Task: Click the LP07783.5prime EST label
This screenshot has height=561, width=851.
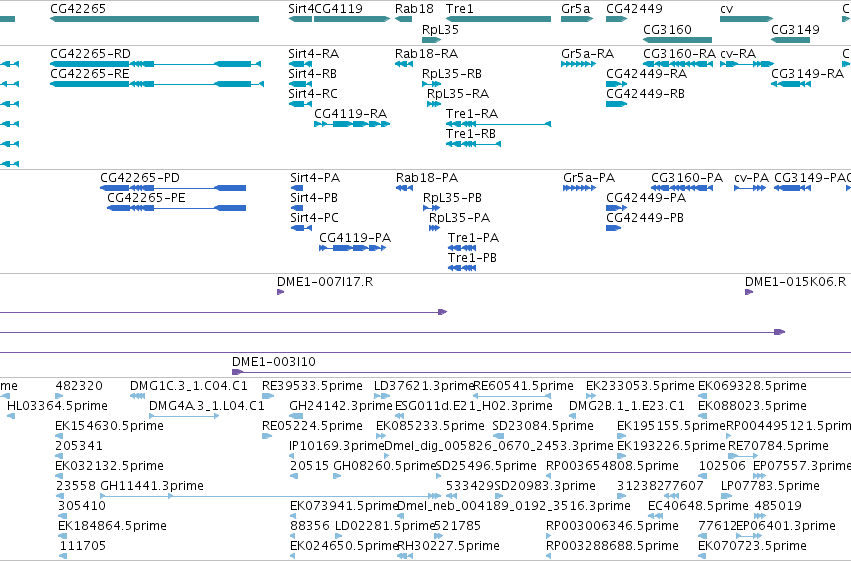Action: coord(770,486)
